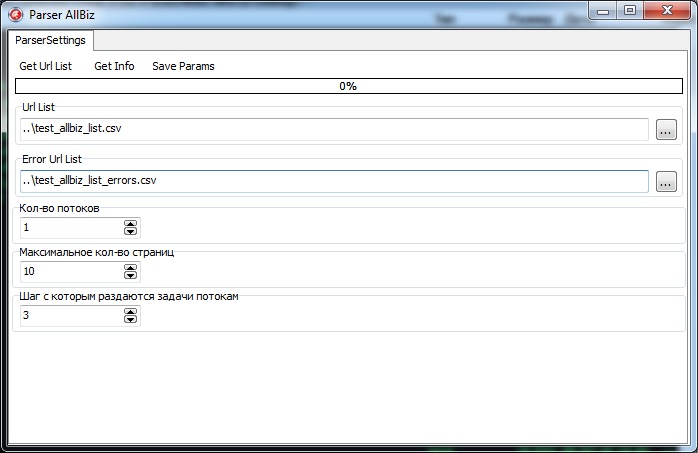Focus the Error Url List path field
This screenshot has width=698, height=453.
(334, 181)
